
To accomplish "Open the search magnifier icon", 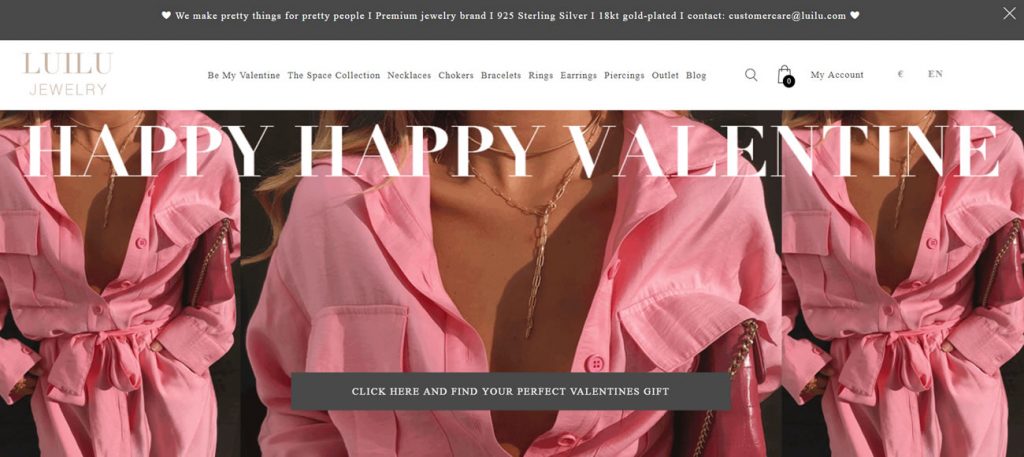I will (751, 75).
